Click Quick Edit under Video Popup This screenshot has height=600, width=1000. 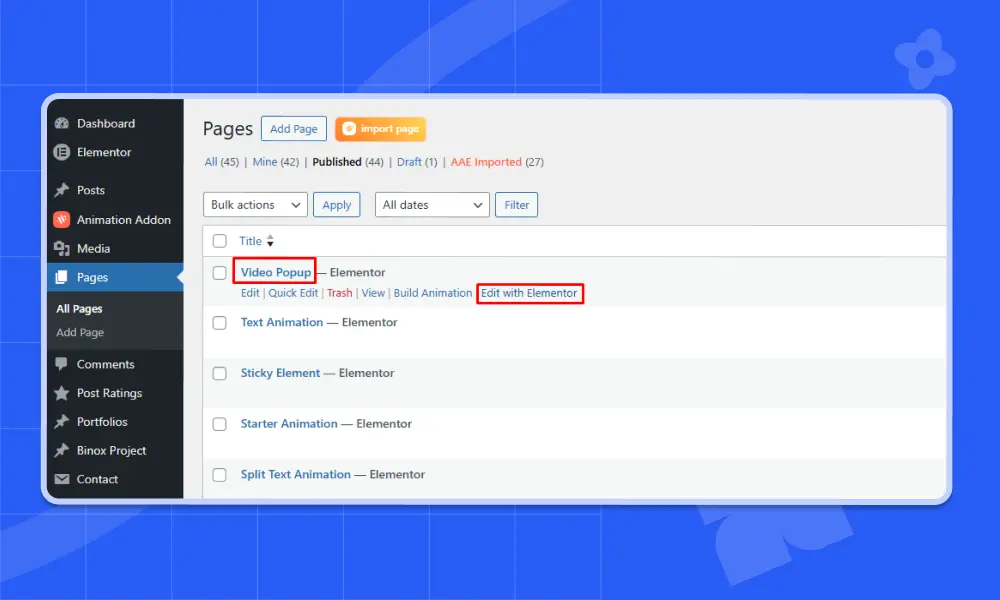point(293,293)
